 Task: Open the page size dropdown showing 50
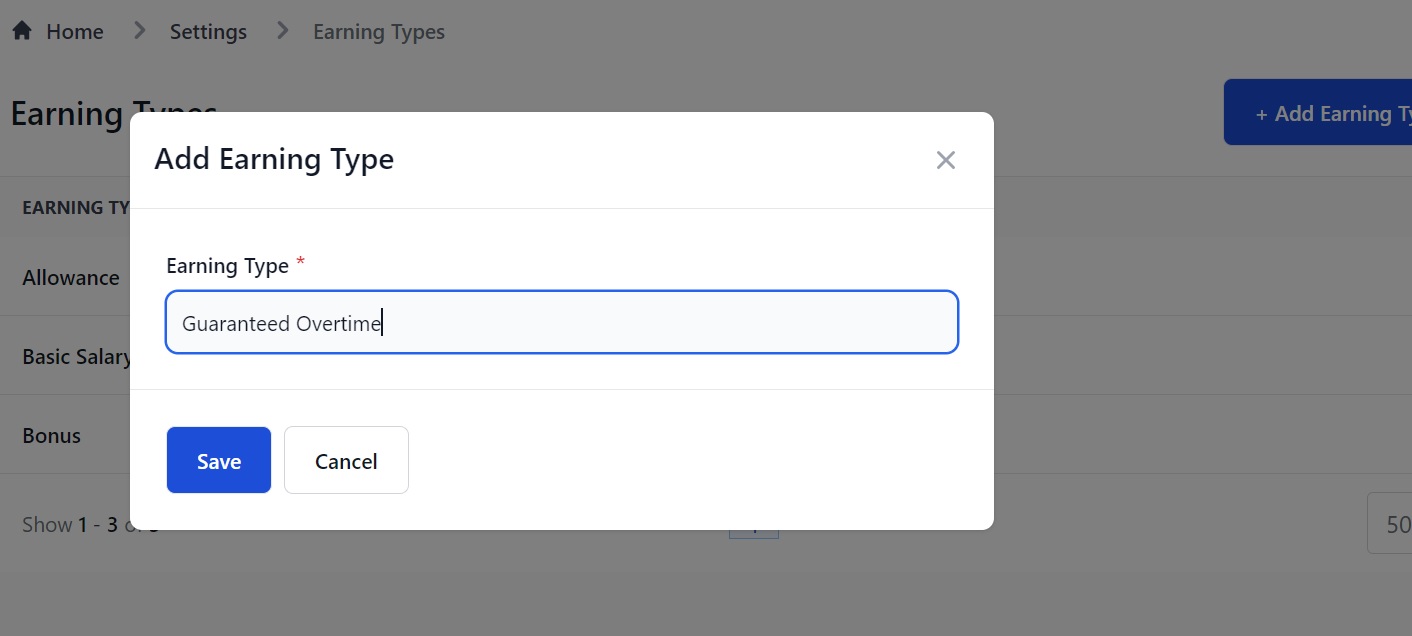tap(1392, 524)
